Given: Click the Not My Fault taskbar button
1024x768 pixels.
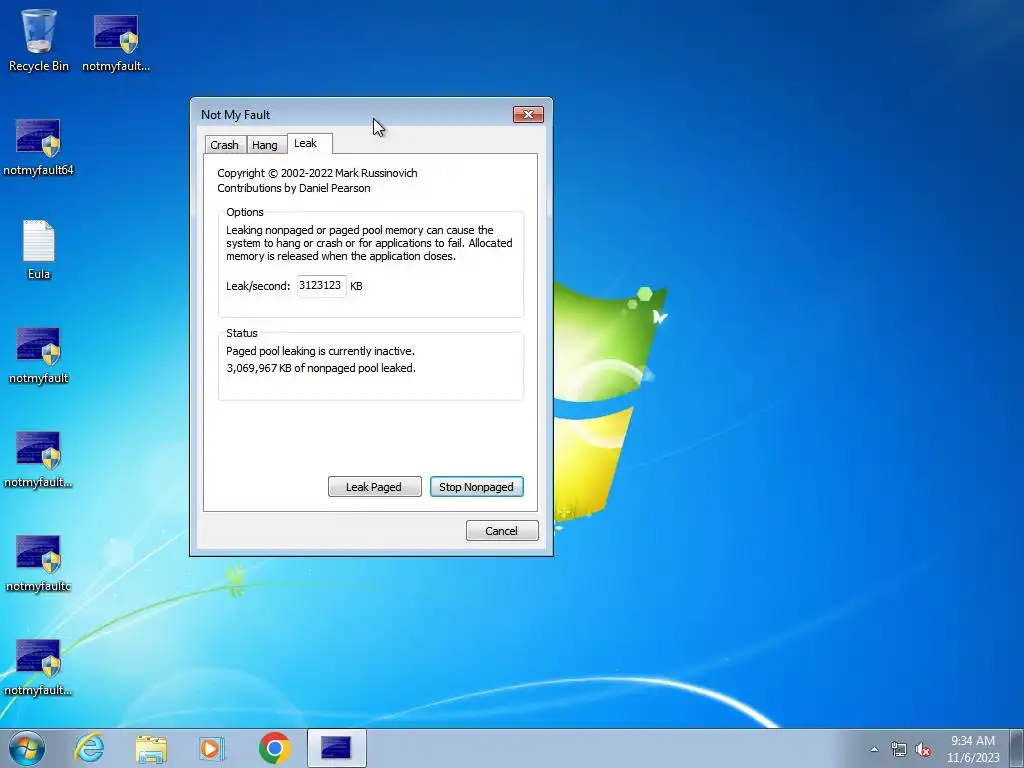Looking at the screenshot, I should coord(336,748).
